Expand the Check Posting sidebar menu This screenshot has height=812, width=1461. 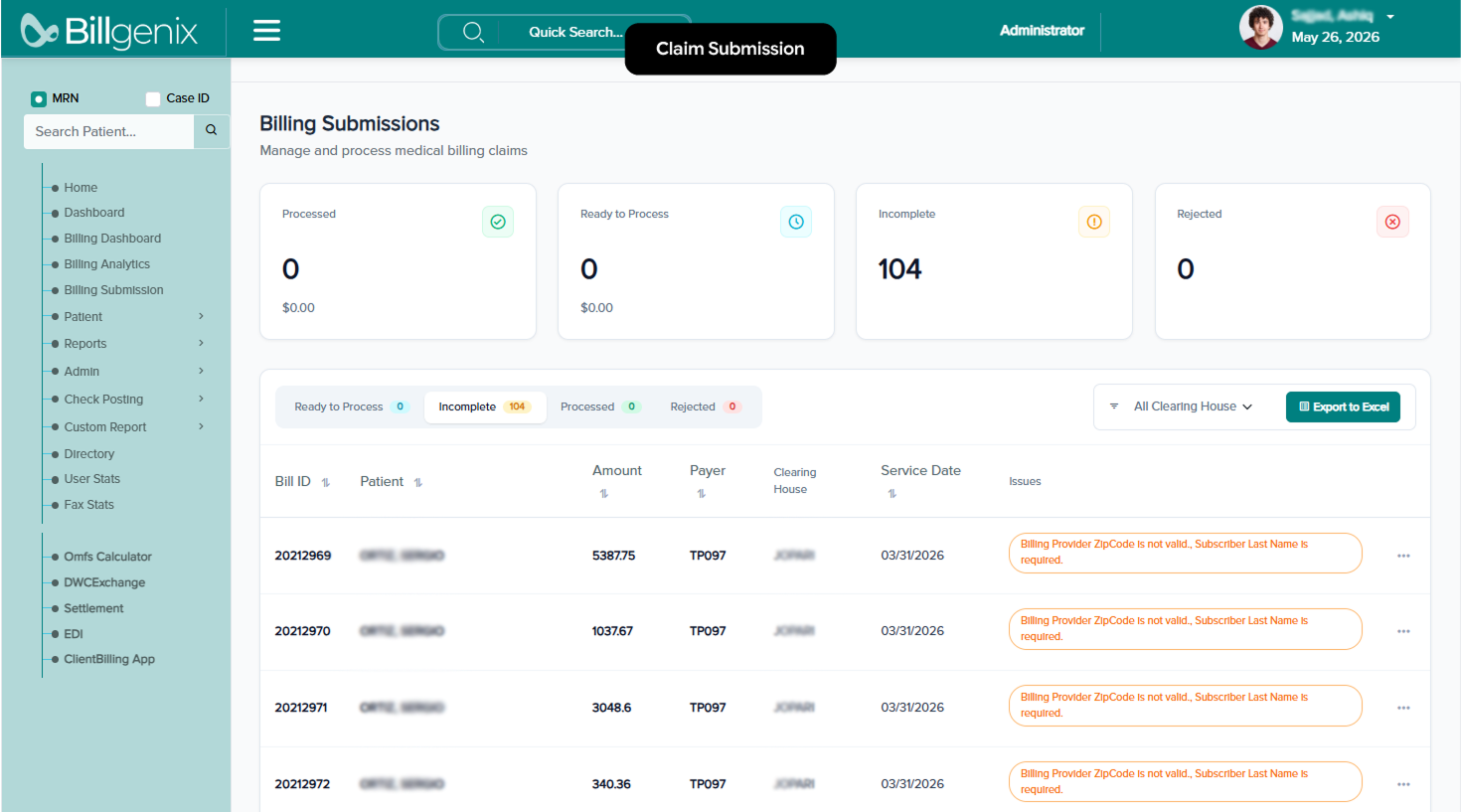point(201,399)
